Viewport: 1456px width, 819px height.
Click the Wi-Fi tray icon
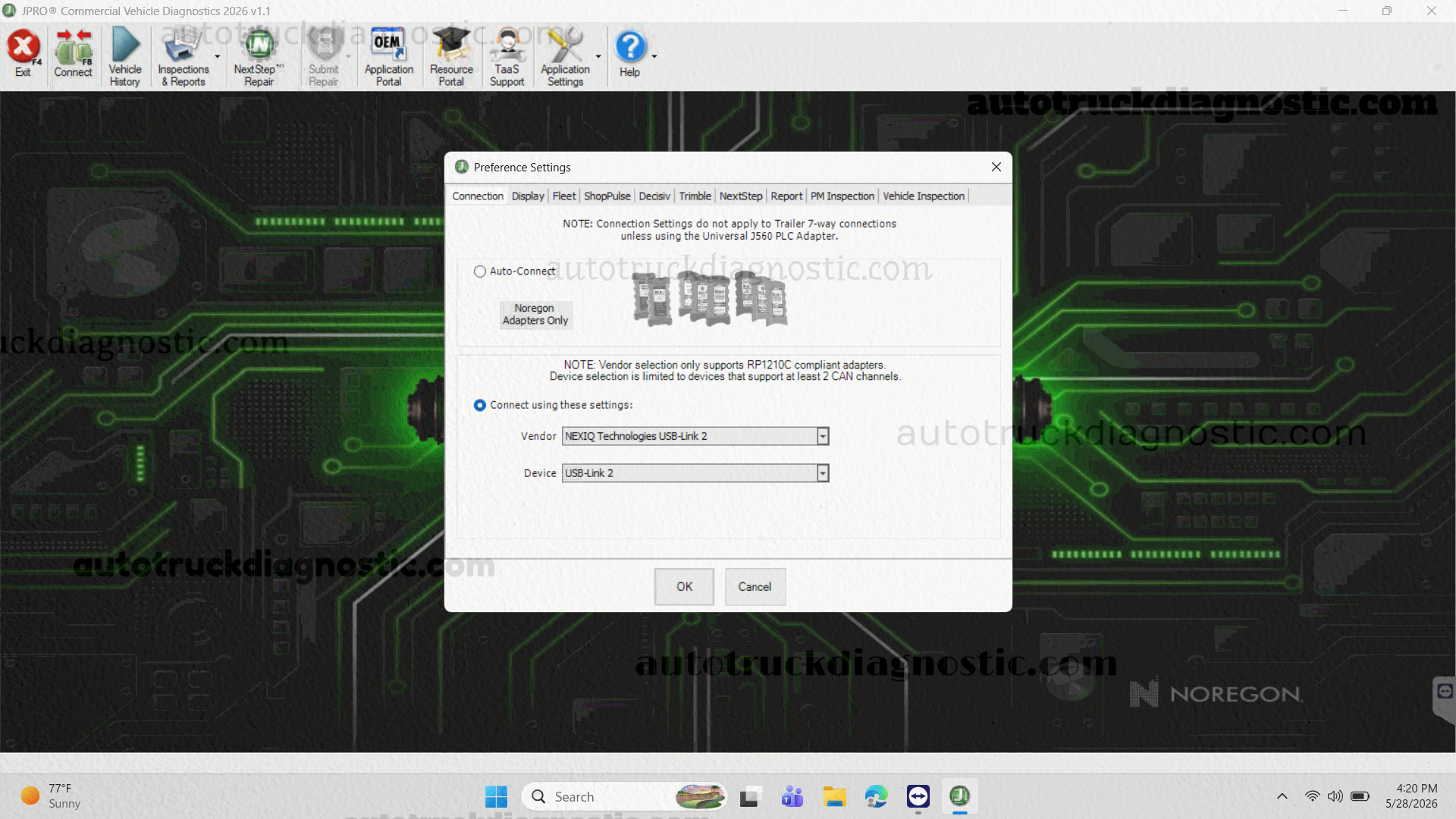tap(1312, 796)
